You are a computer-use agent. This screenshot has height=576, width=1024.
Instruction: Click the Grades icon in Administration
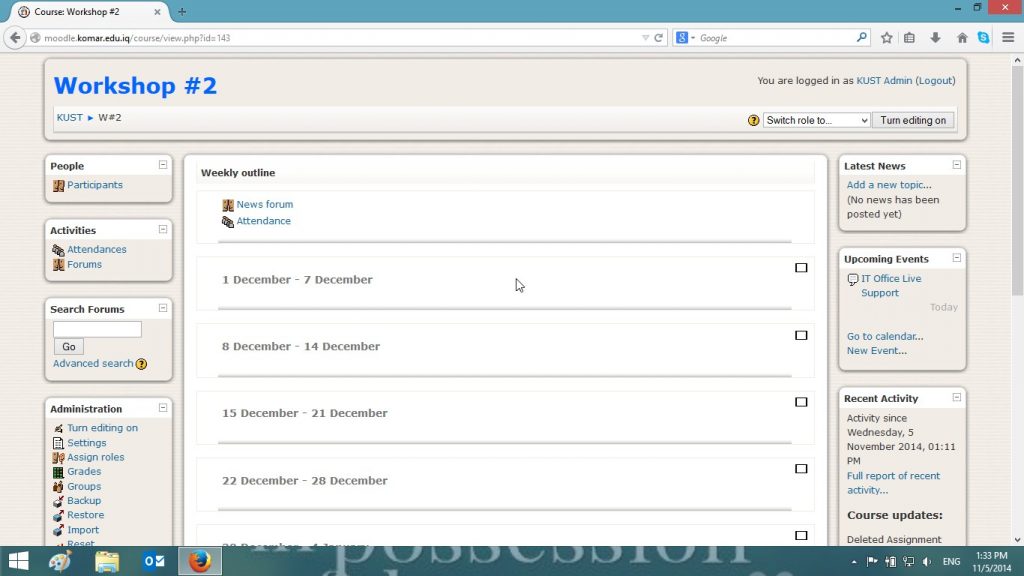point(59,472)
